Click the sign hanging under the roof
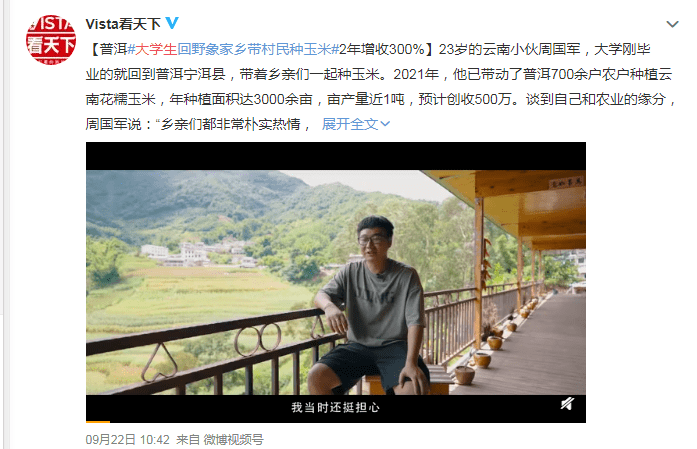697x449 pixels. pyautogui.click(x=566, y=182)
